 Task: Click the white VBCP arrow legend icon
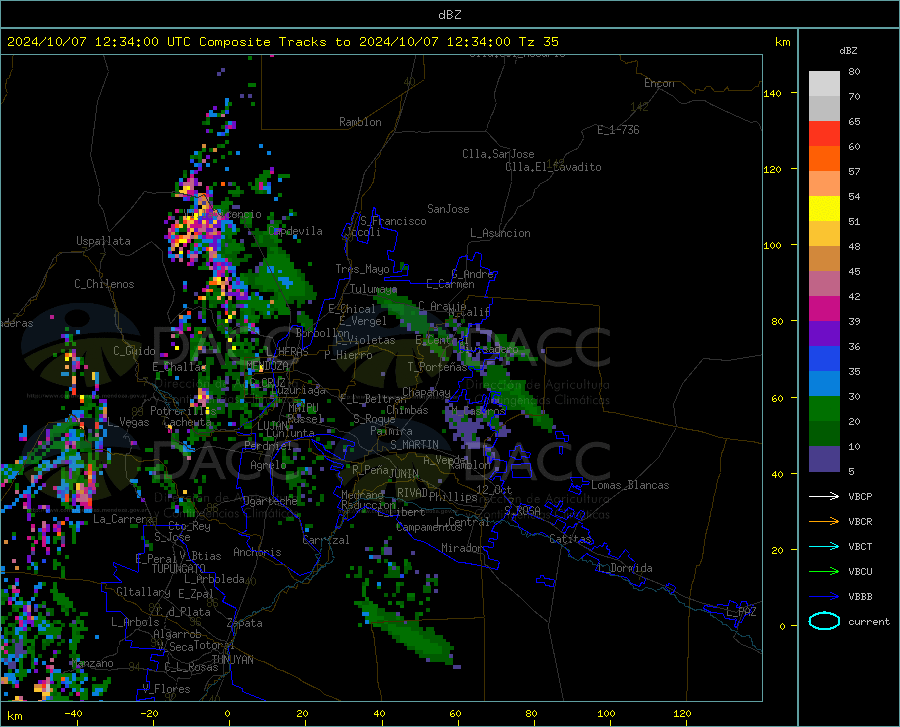824,496
